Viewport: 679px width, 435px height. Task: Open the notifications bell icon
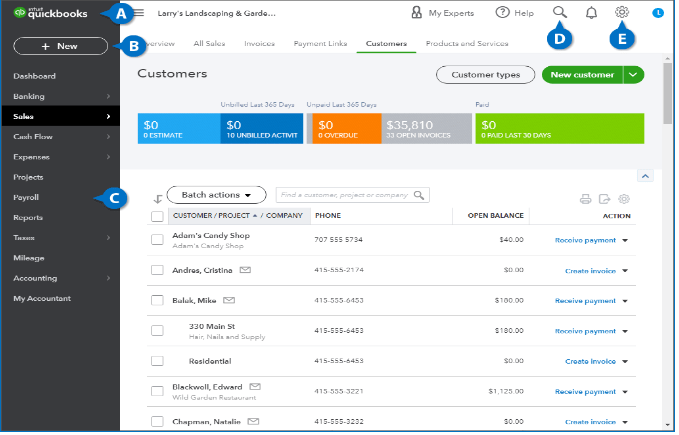coord(594,13)
